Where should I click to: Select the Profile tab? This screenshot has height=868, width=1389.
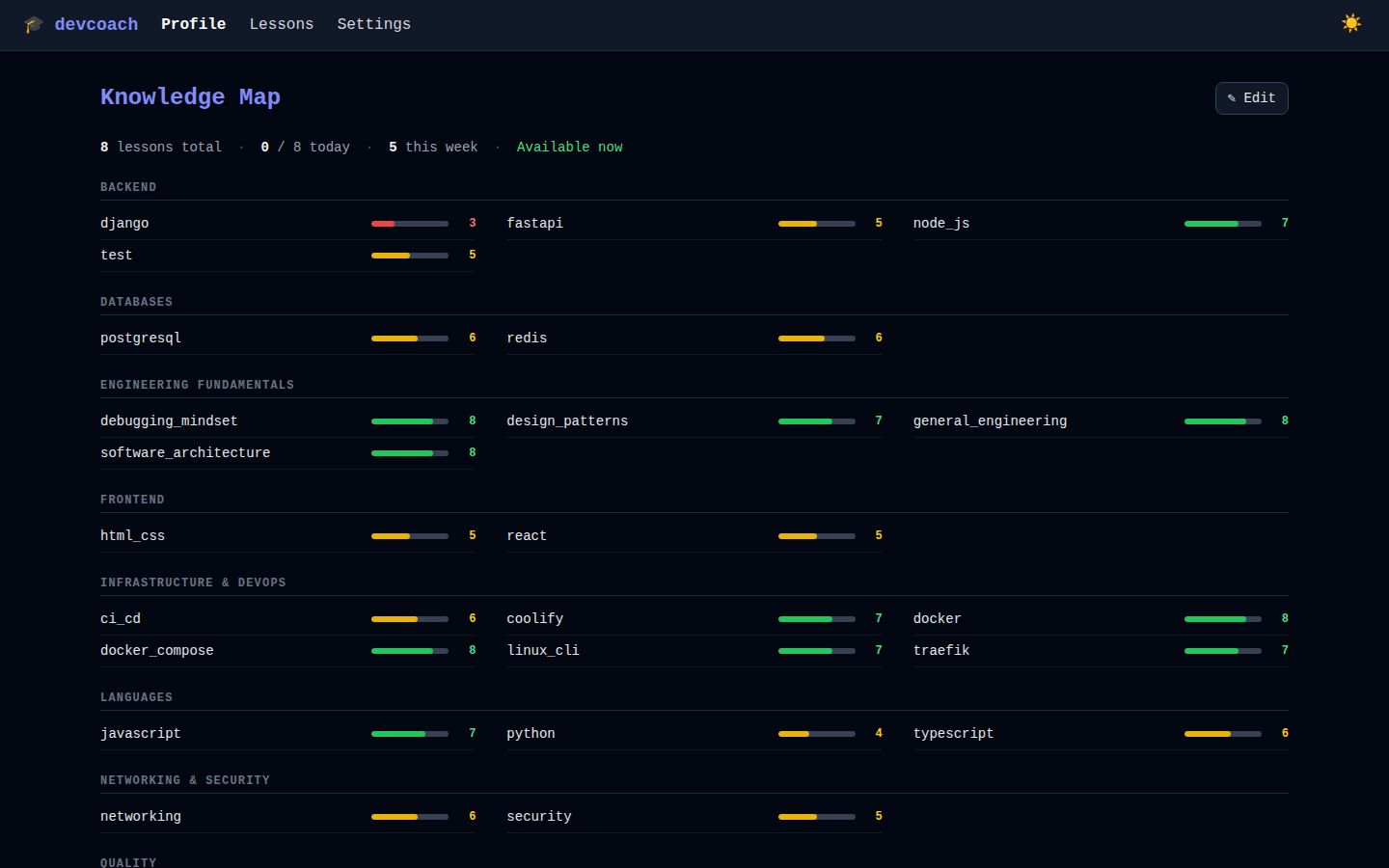pyautogui.click(x=193, y=24)
